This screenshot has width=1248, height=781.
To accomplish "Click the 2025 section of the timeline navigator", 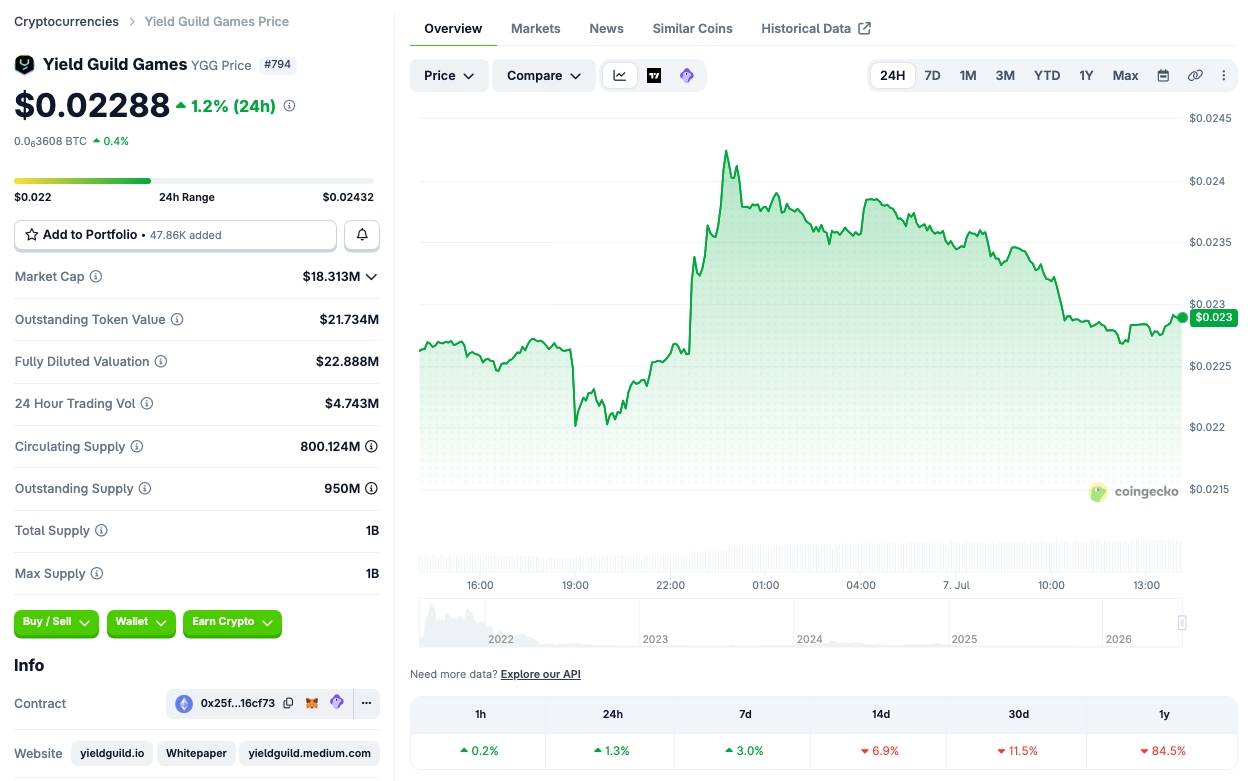I will point(1025,623).
